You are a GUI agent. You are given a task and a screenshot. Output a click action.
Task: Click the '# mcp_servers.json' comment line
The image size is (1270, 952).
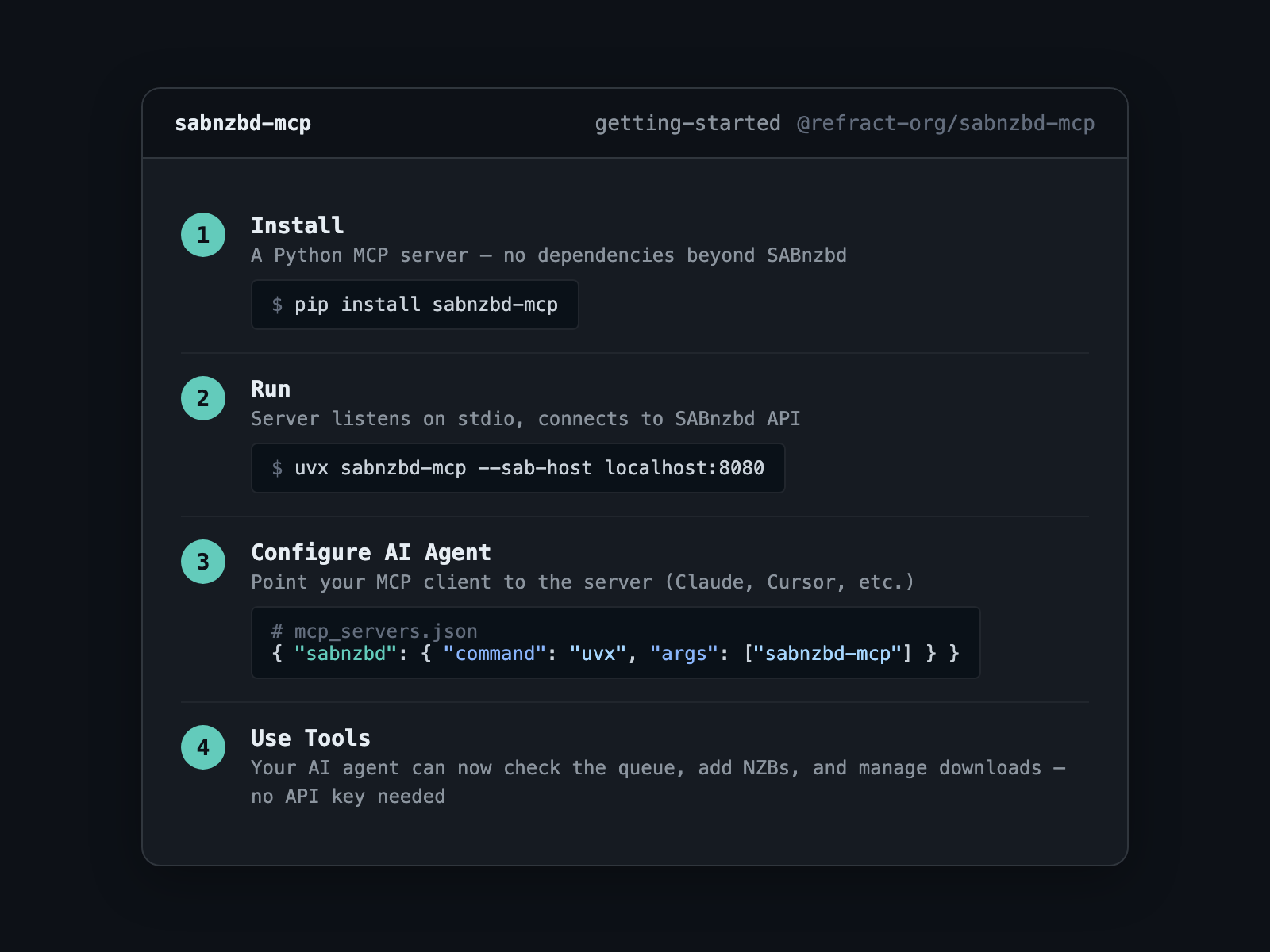(375, 631)
